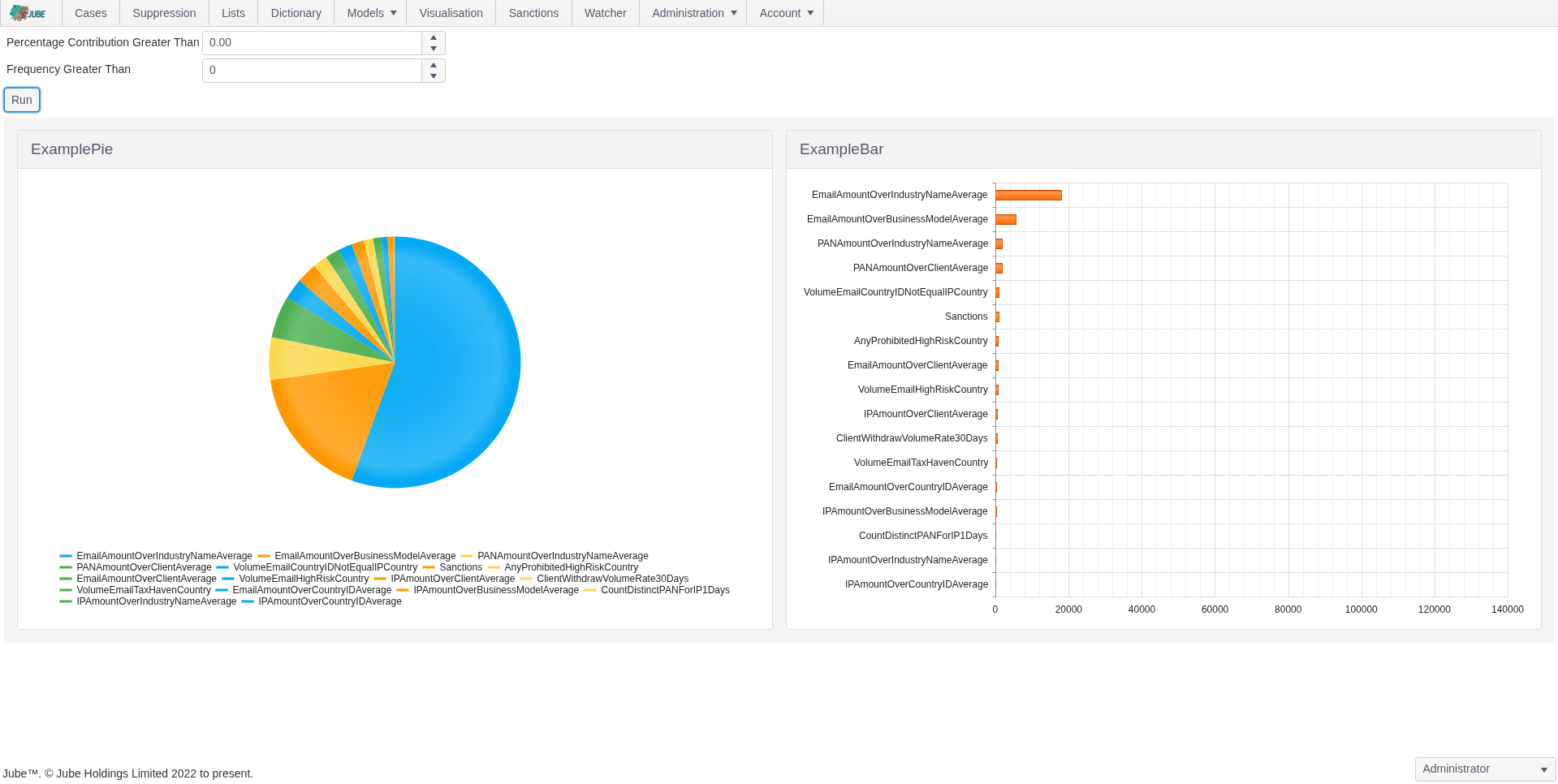Open the Watcher menu item

point(605,13)
